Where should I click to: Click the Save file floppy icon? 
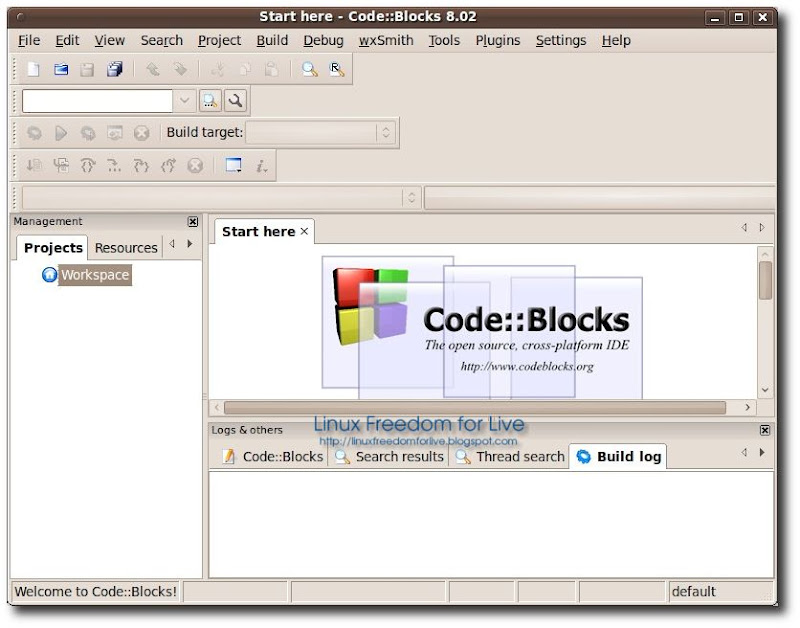(87, 69)
